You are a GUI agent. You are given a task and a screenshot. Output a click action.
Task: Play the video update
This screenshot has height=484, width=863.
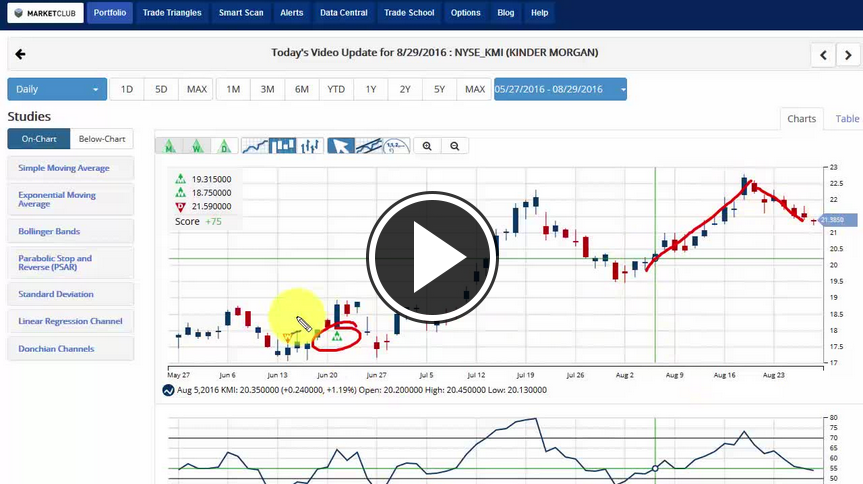click(x=432, y=257)
